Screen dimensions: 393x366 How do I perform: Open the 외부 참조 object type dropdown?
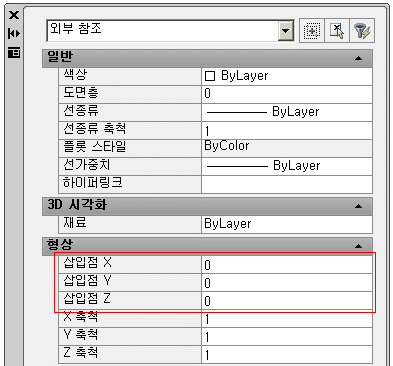click(285, 31)
